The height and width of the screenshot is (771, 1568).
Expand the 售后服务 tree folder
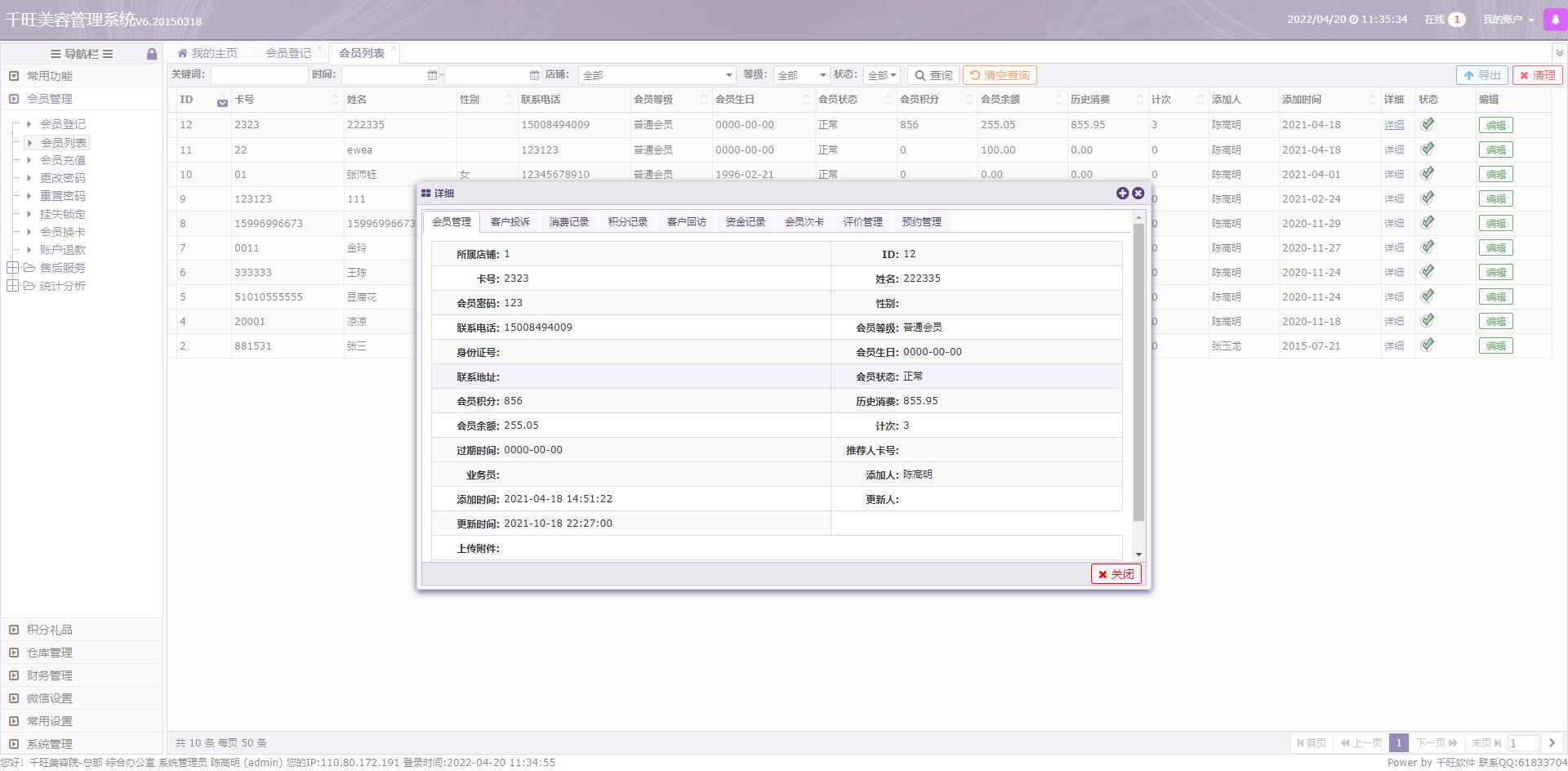[13, 268]
